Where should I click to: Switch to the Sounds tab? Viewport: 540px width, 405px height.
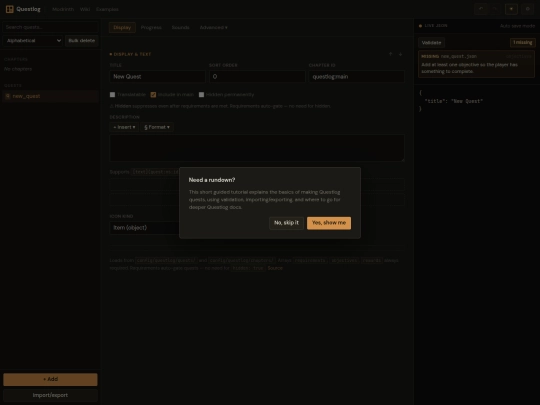tap(180, 28)
